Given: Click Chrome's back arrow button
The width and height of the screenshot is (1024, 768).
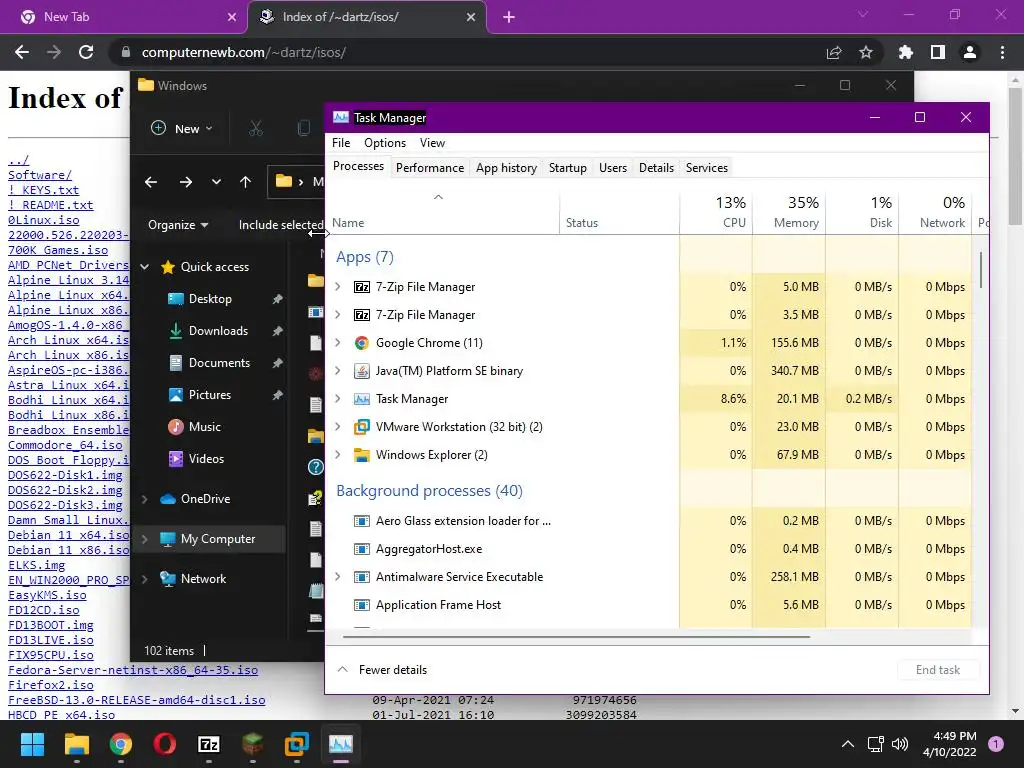Looking at the screenshot, I should point(22,52).
